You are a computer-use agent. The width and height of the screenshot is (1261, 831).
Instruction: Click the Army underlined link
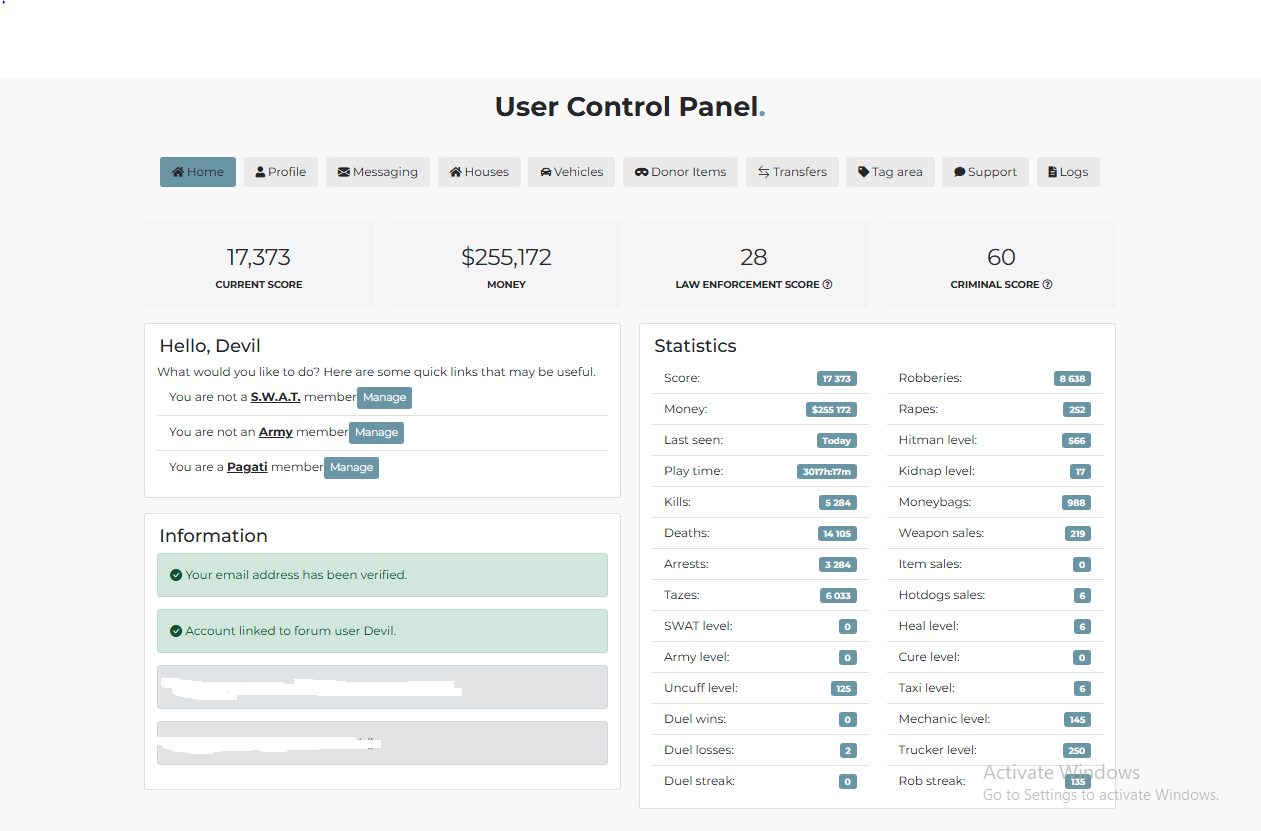coord(276,432)
